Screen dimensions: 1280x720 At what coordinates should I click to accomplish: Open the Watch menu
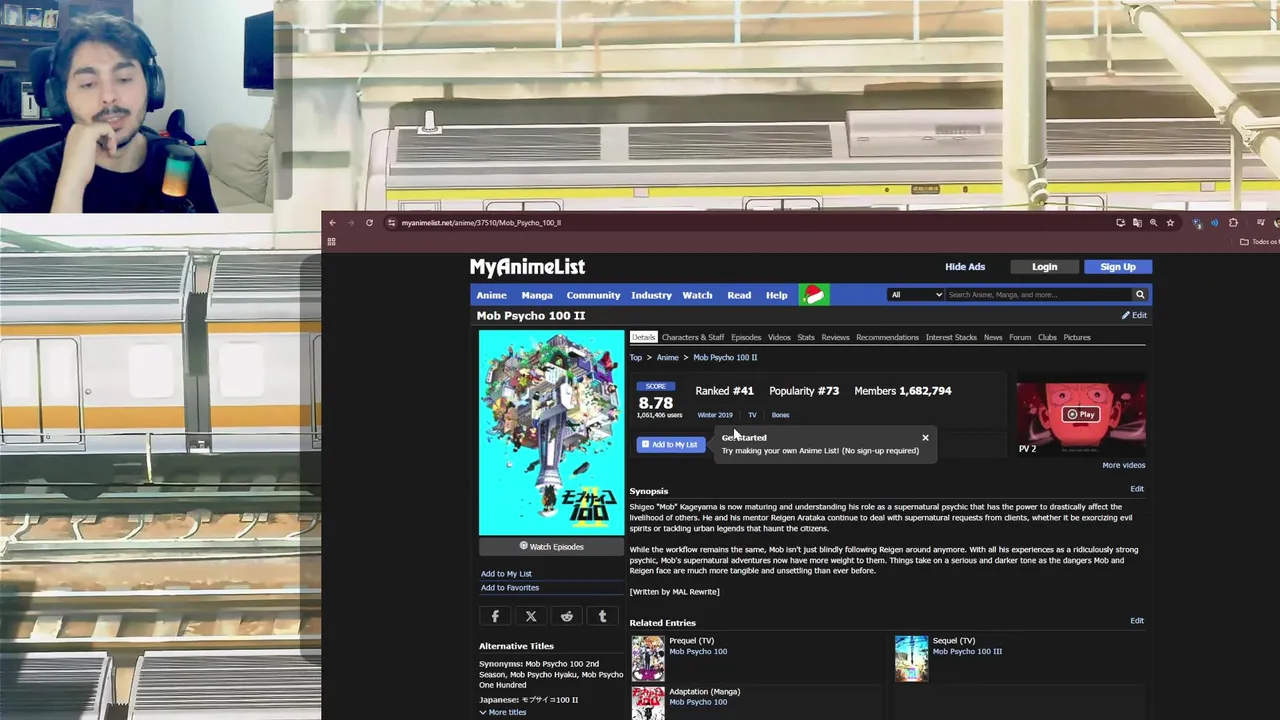697,295
